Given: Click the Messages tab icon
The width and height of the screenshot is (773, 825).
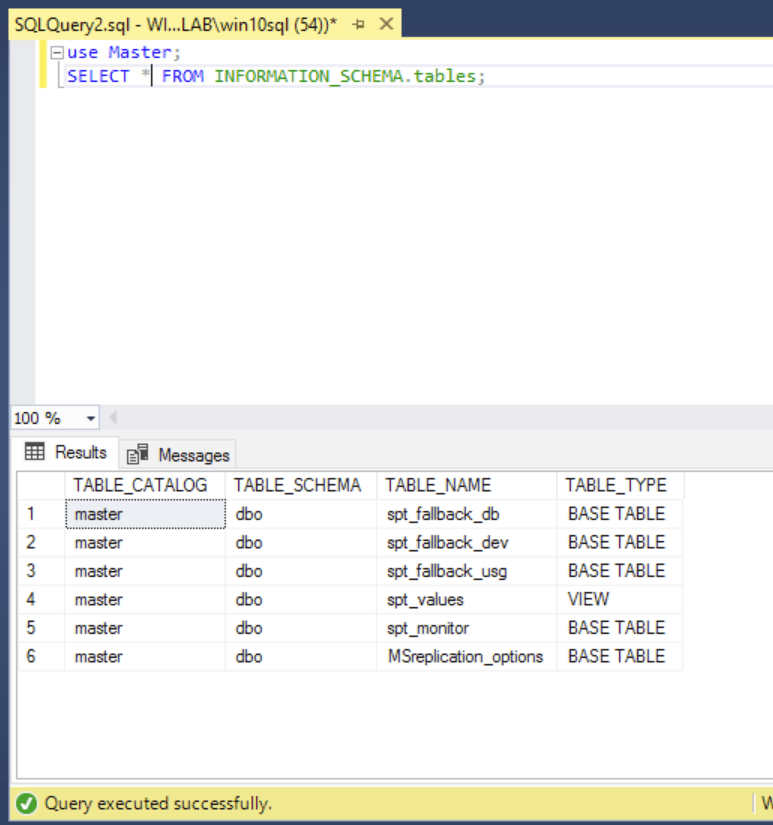Looking at the screenshot, I should [138, 455].
